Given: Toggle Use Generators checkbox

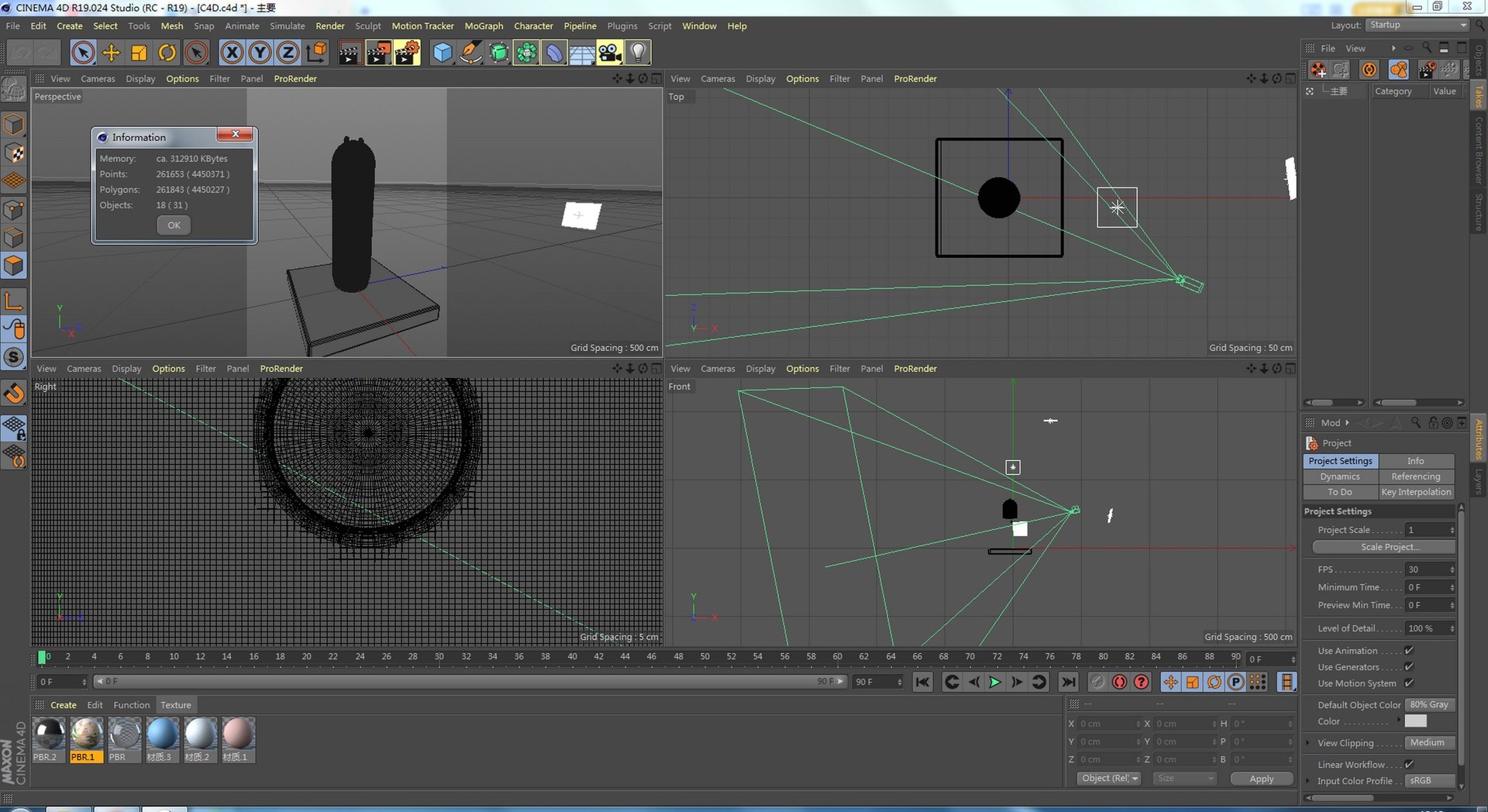Looking at the screenshot, I should tap(1409, 667).
